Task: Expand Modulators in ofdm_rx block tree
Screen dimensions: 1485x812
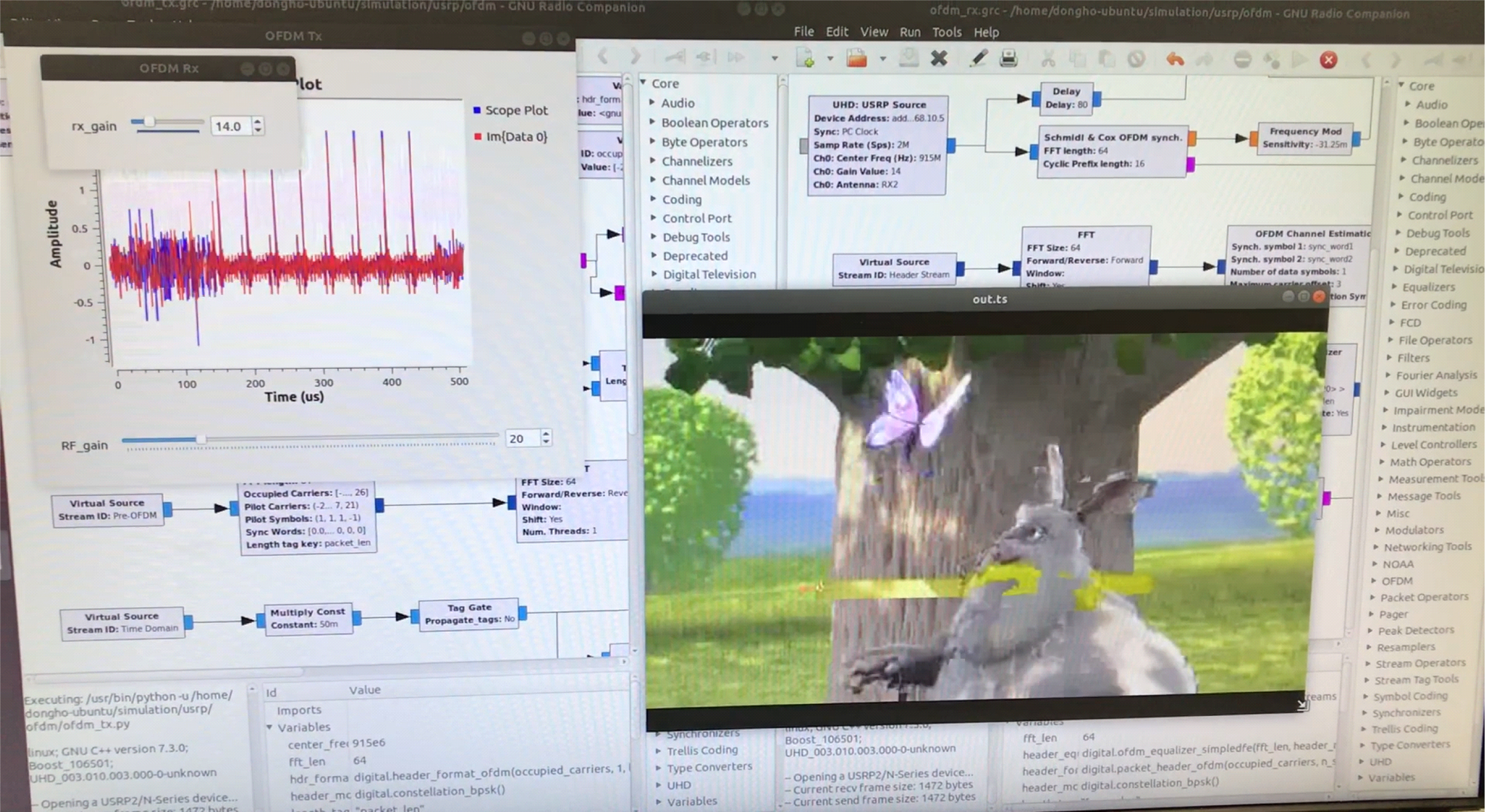Action: point(1377,530)
